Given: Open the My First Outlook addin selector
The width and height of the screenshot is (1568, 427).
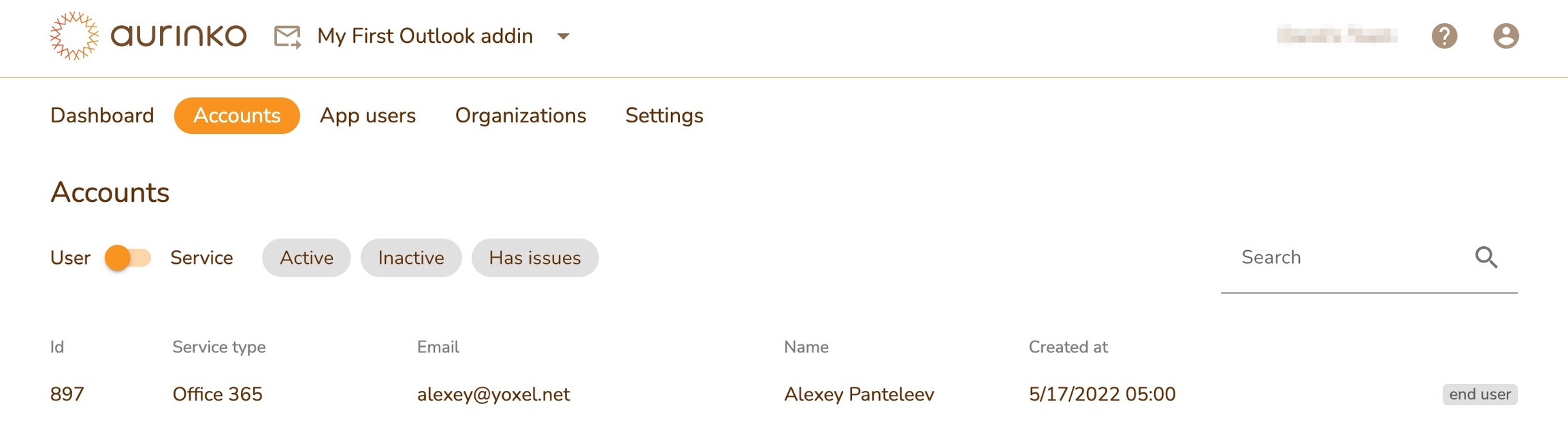Looking at the screenshot, I should [425, 36].
